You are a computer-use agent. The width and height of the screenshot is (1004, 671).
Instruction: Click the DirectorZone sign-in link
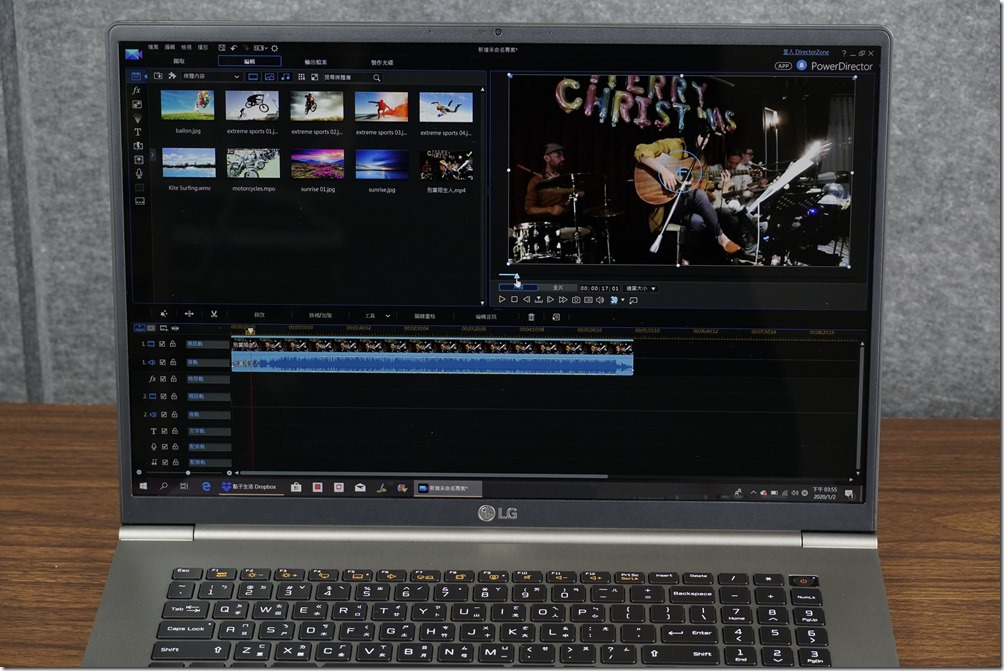pyautogui.click(x=806, y=52)
